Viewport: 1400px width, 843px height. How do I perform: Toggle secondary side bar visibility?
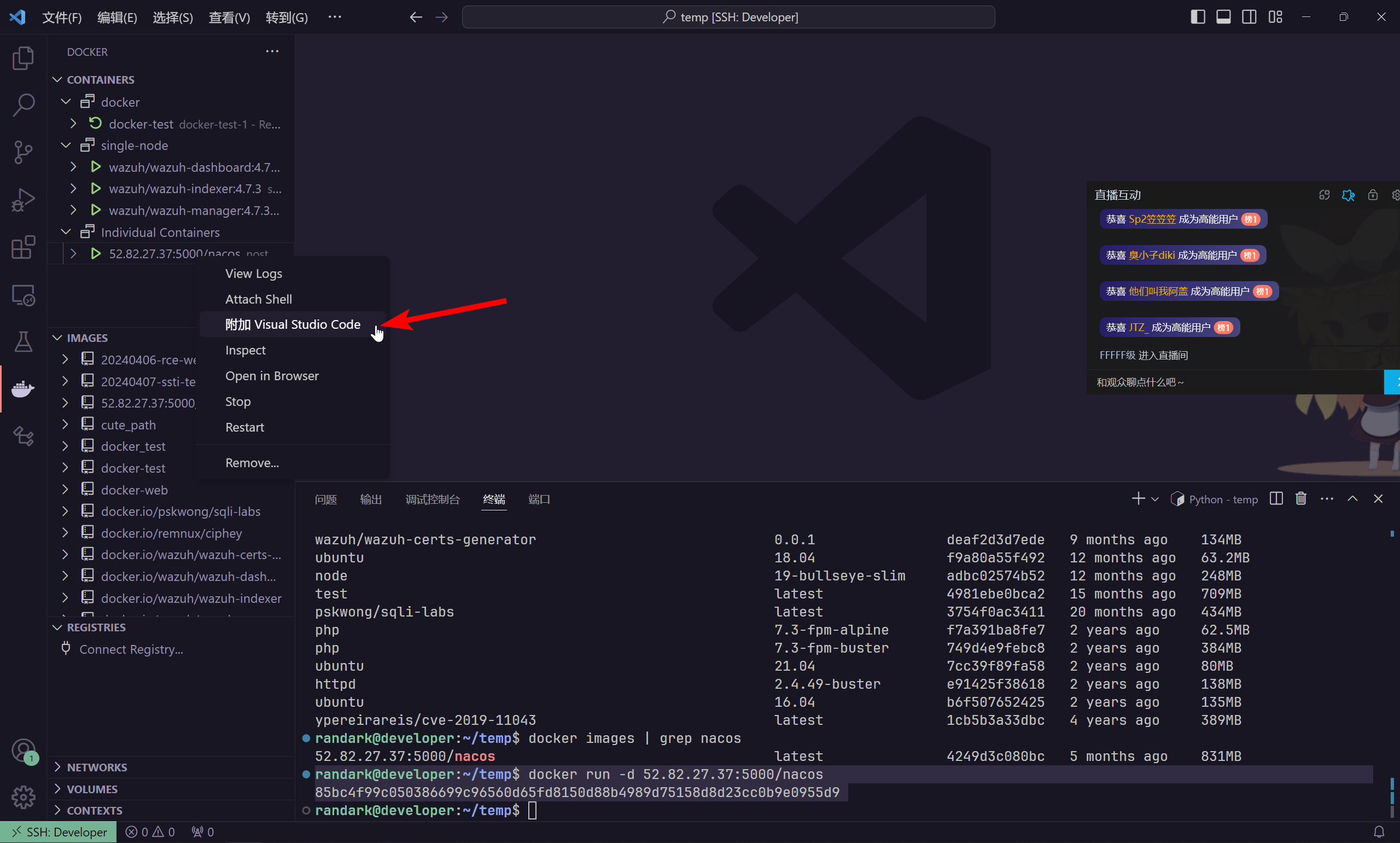pyautogui.click(x=1249, y=17)
